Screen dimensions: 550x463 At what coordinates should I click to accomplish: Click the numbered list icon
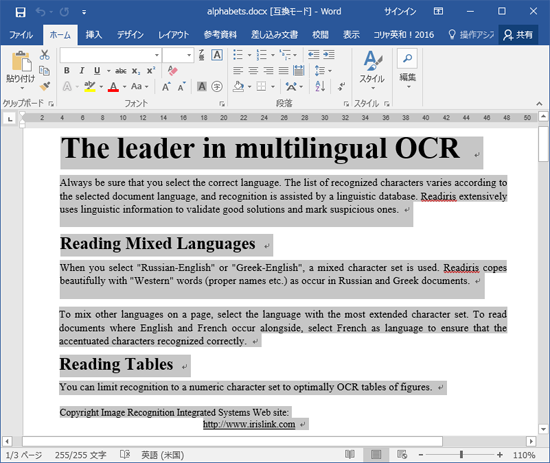(x=261, y=55)
